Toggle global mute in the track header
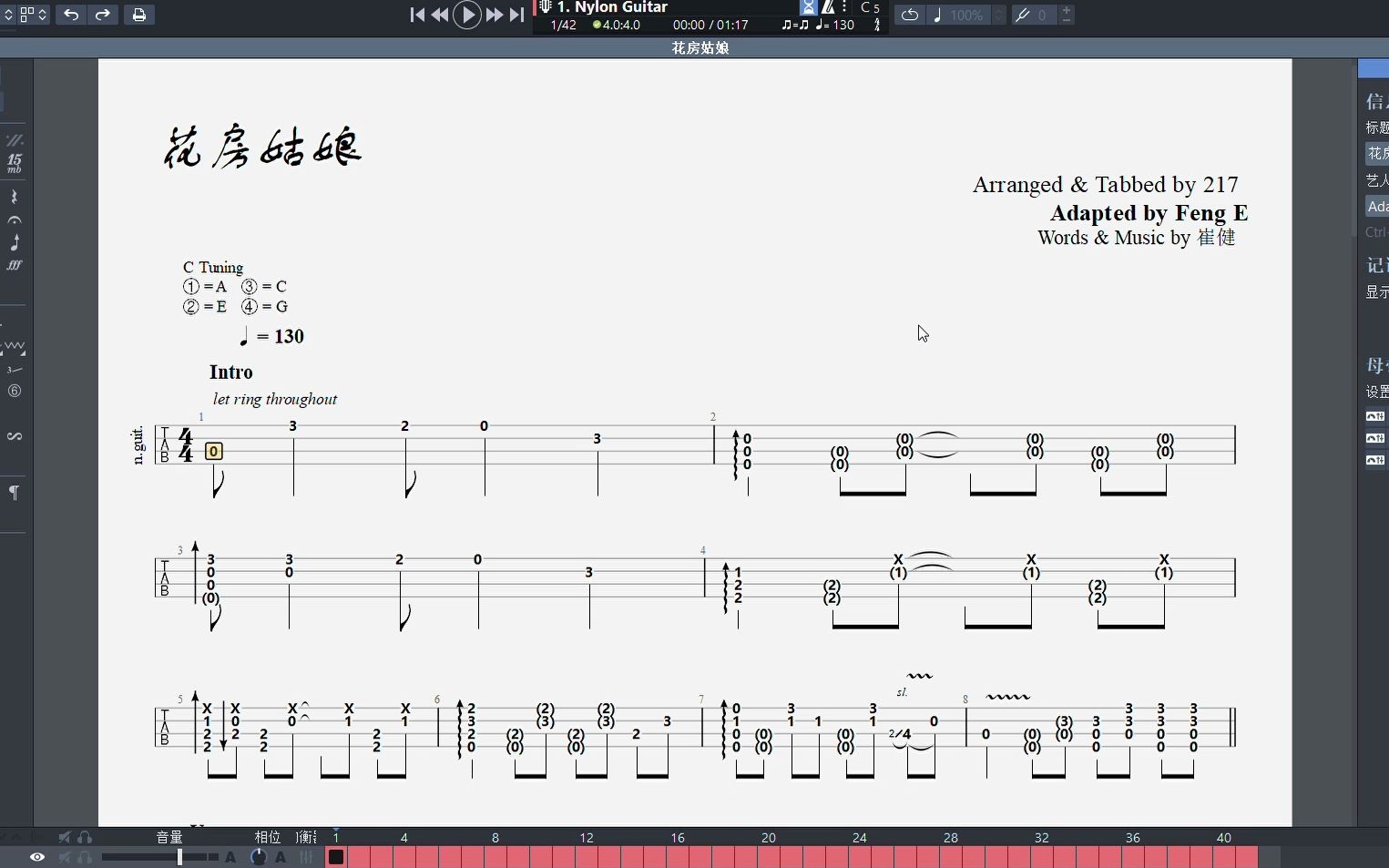The image size is (1389, 868). tap(64, 837)
